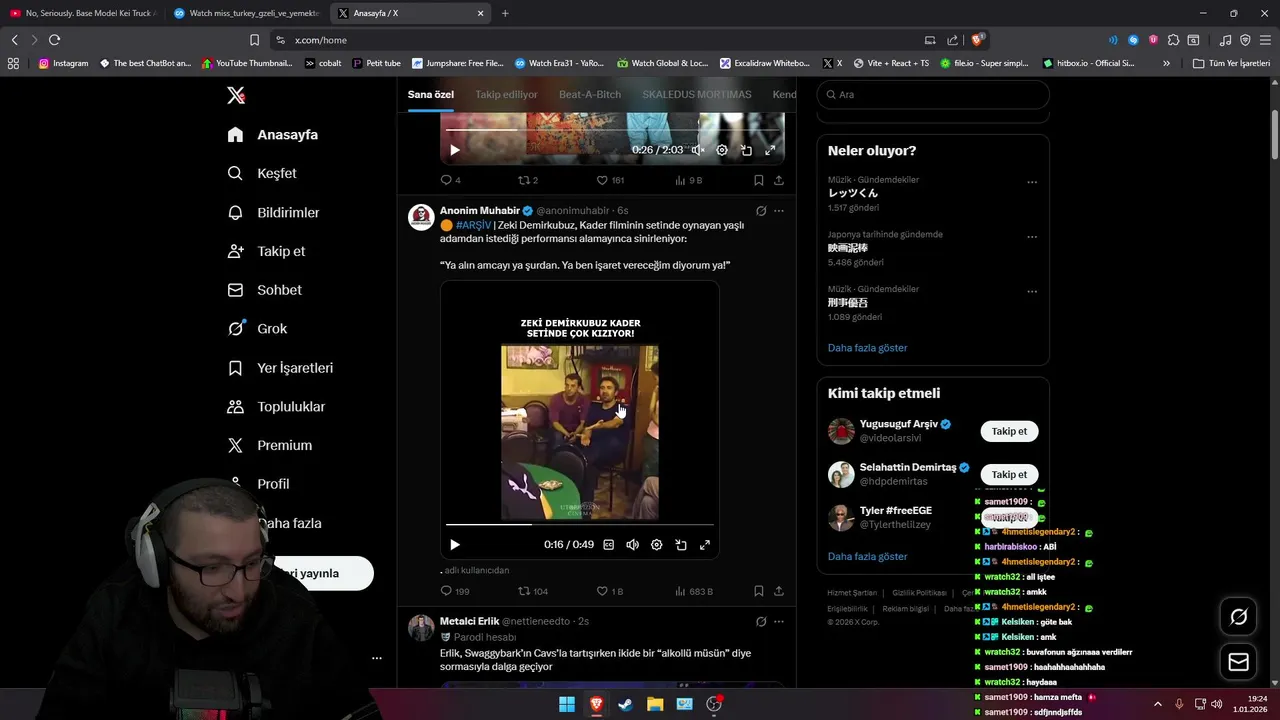Open Windows Start button on taskbar
This screenshot has width=1280, height=720.
pos(567,704)
